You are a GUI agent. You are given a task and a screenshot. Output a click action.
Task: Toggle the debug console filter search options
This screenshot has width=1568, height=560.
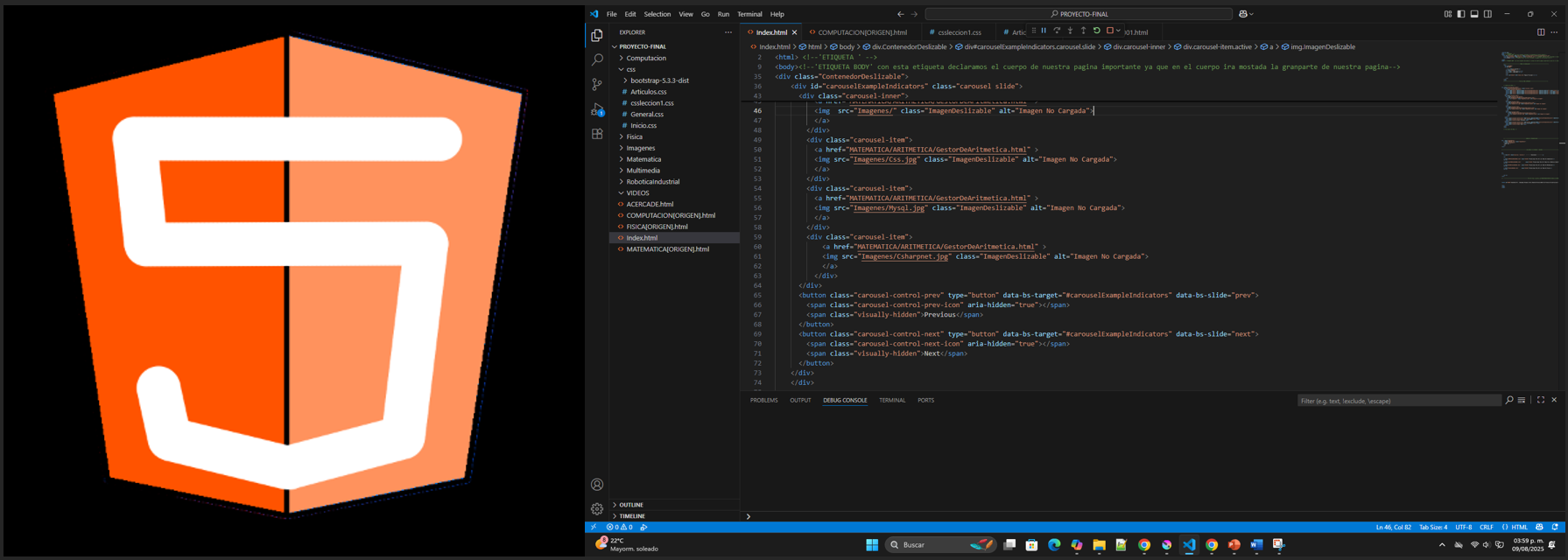pos(1509,401)
